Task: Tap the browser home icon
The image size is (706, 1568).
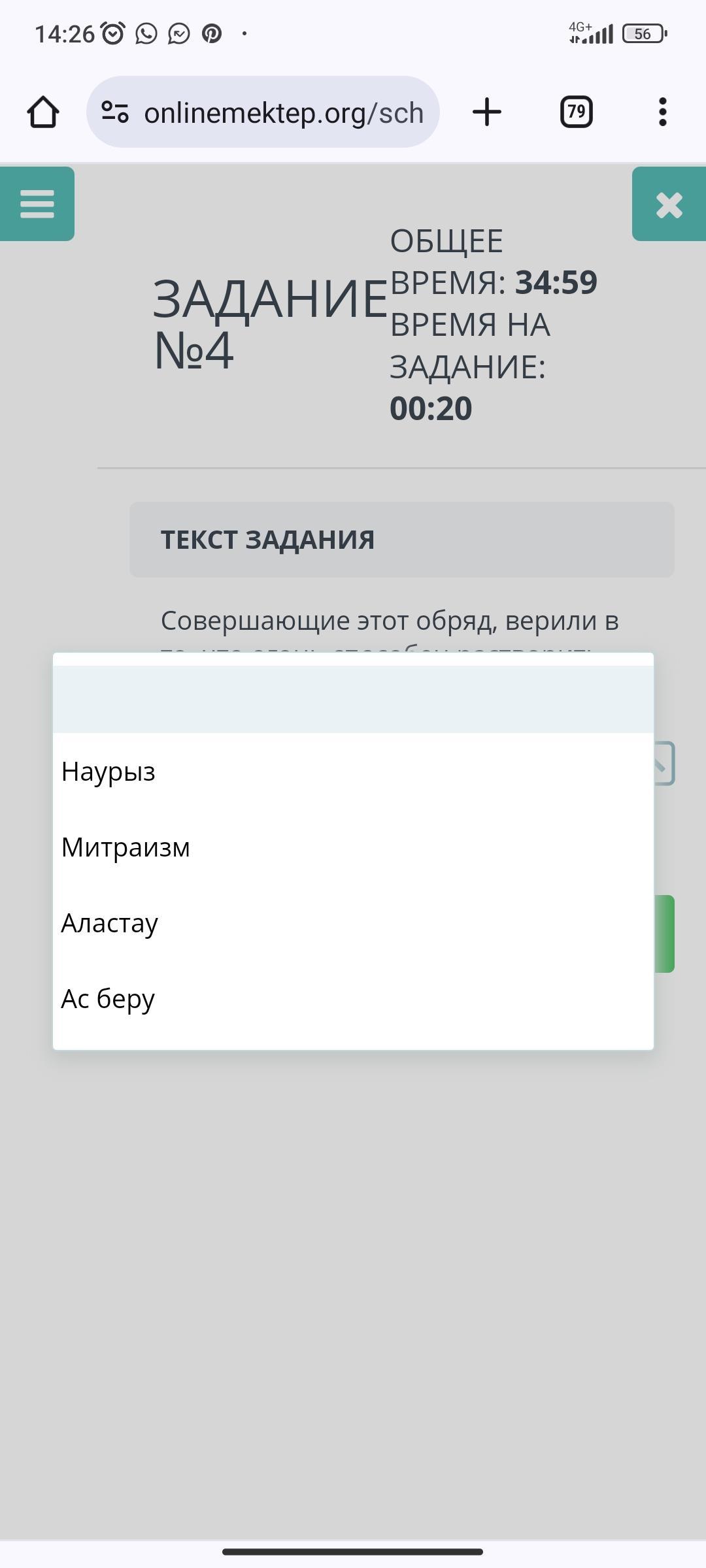Action: (43, 112)
